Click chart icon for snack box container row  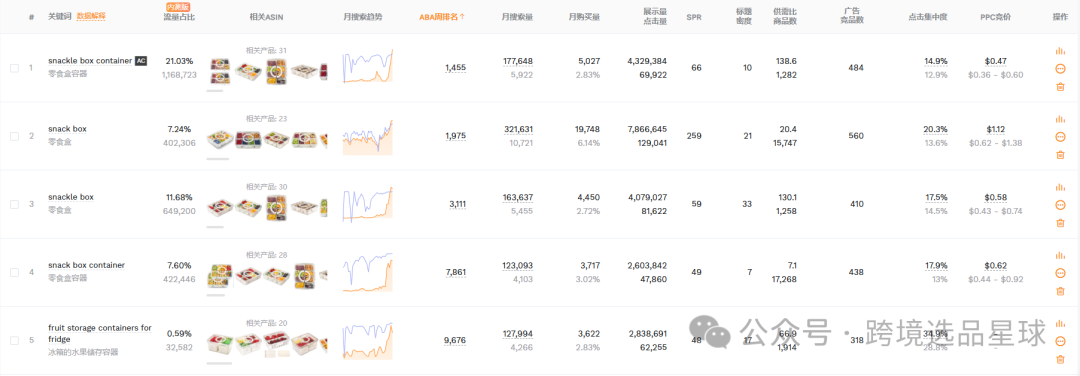[x=1060, y=255]
